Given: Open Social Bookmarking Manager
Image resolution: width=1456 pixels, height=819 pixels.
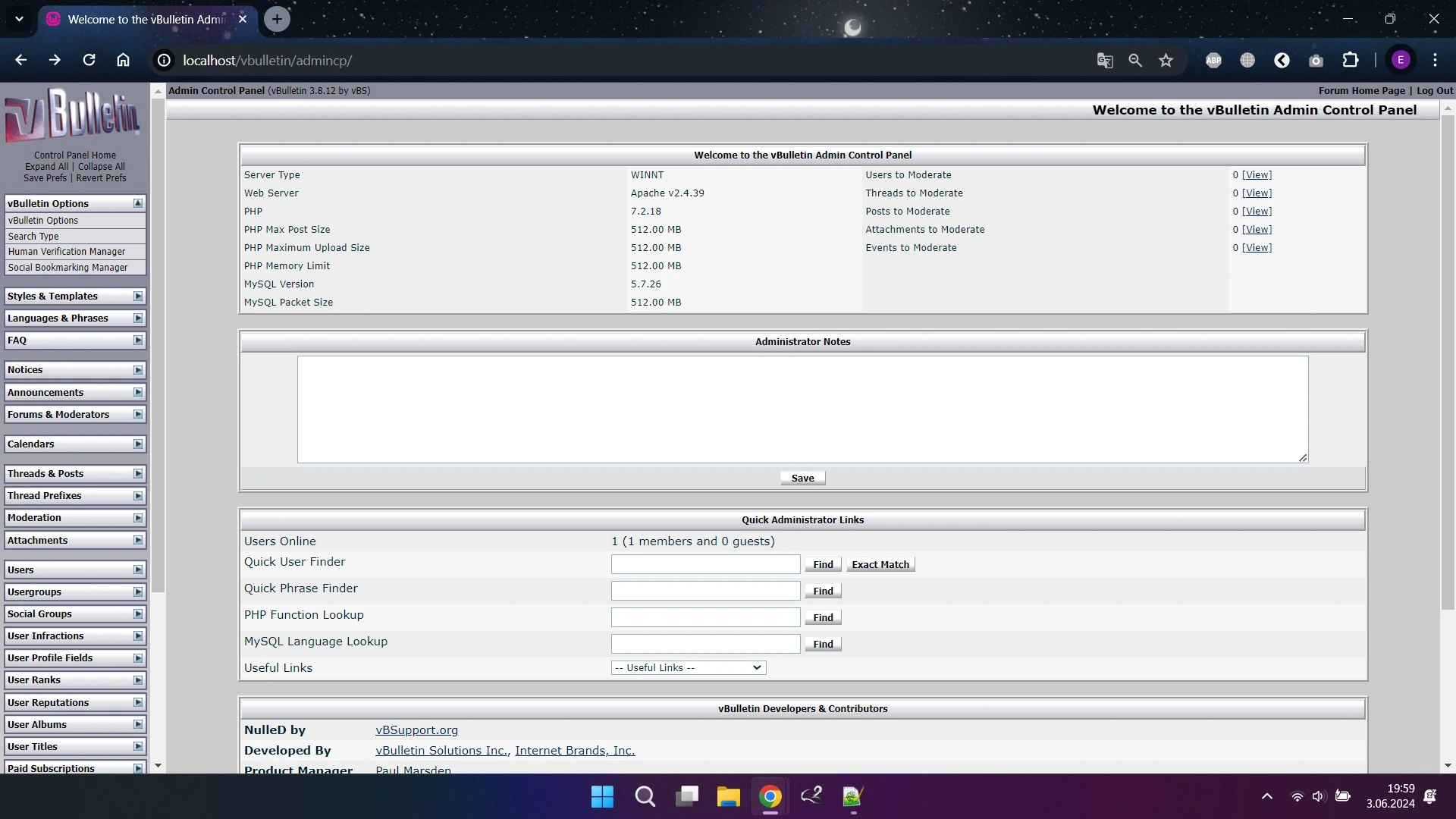Looking at the screenshot, I should point(75,268).
